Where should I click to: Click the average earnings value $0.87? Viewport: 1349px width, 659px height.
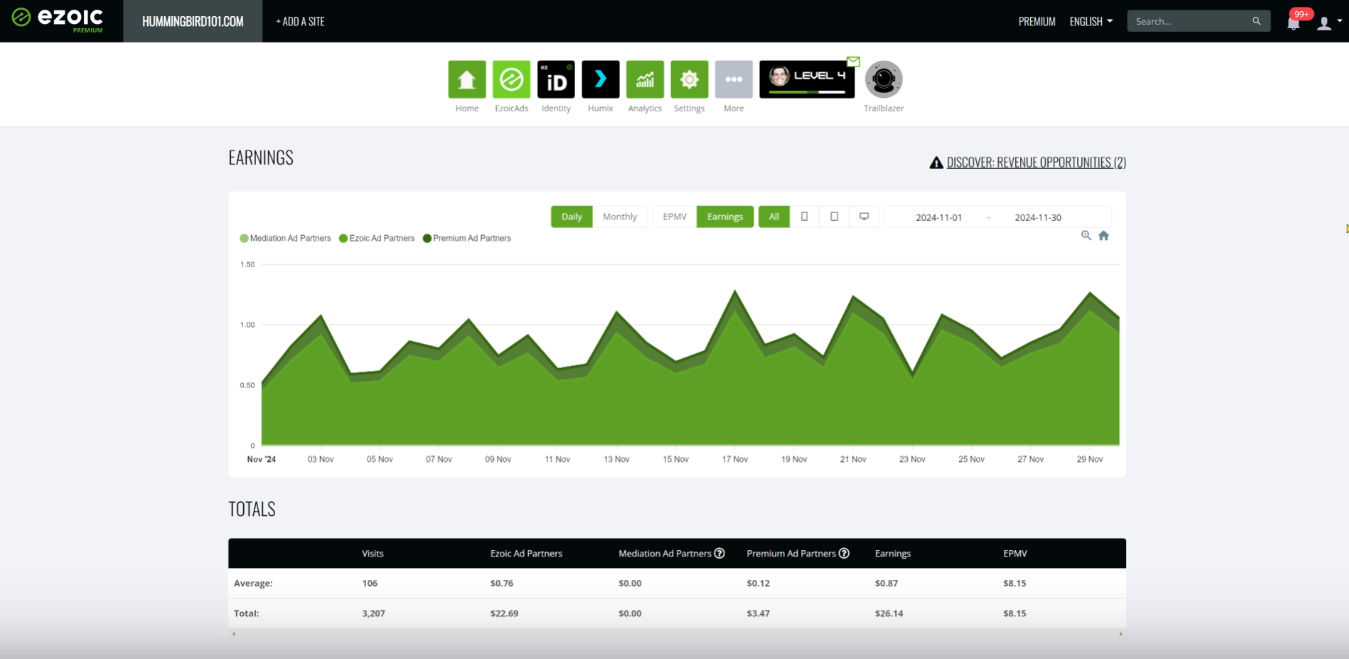click(887, 583)
